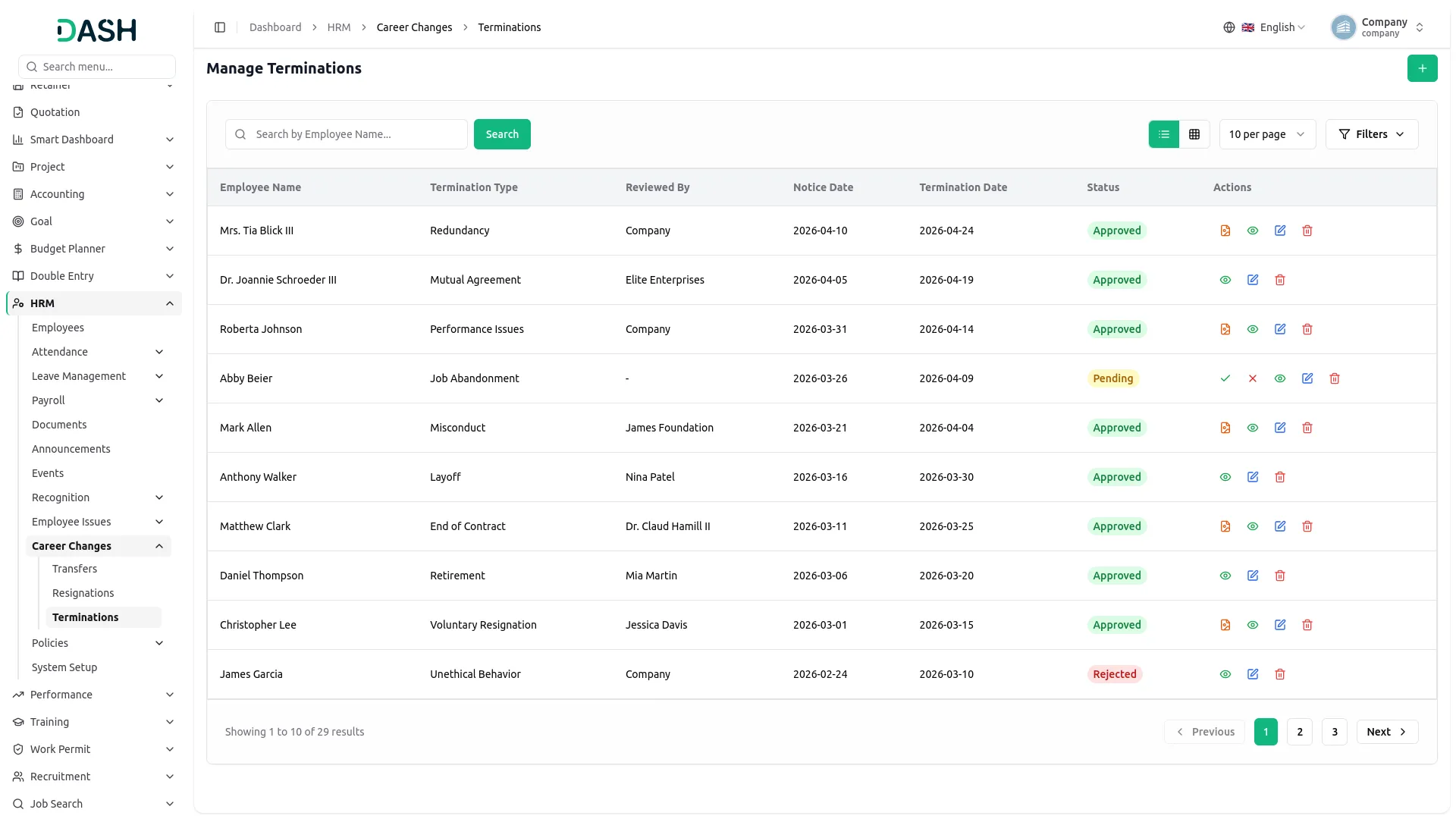The width and height of the screenshot is (1456, 819).
Task: Open the 10 per page dropdown
Action: (1267, 134)
